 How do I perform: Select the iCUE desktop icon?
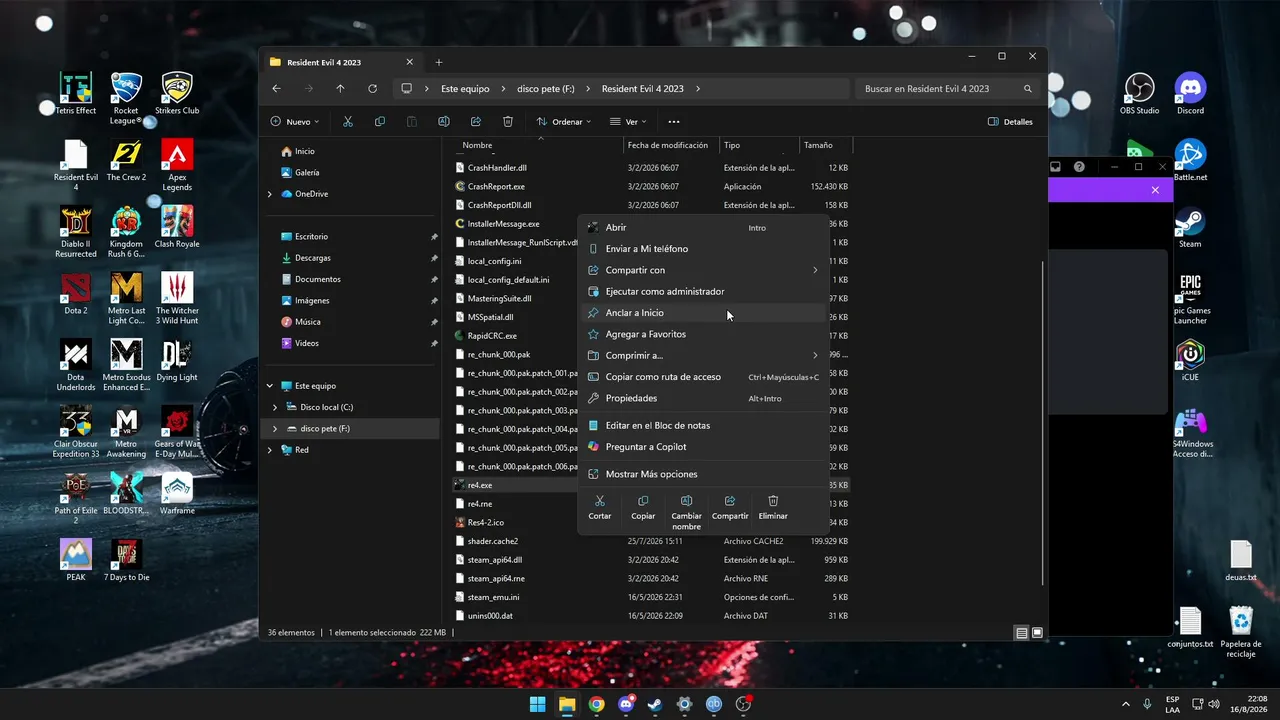(1190, 360)
